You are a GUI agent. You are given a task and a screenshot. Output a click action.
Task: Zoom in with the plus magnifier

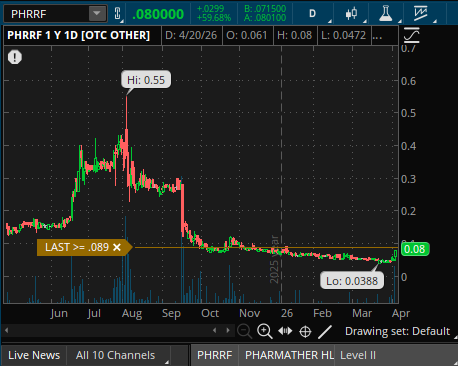pos(265,331)
